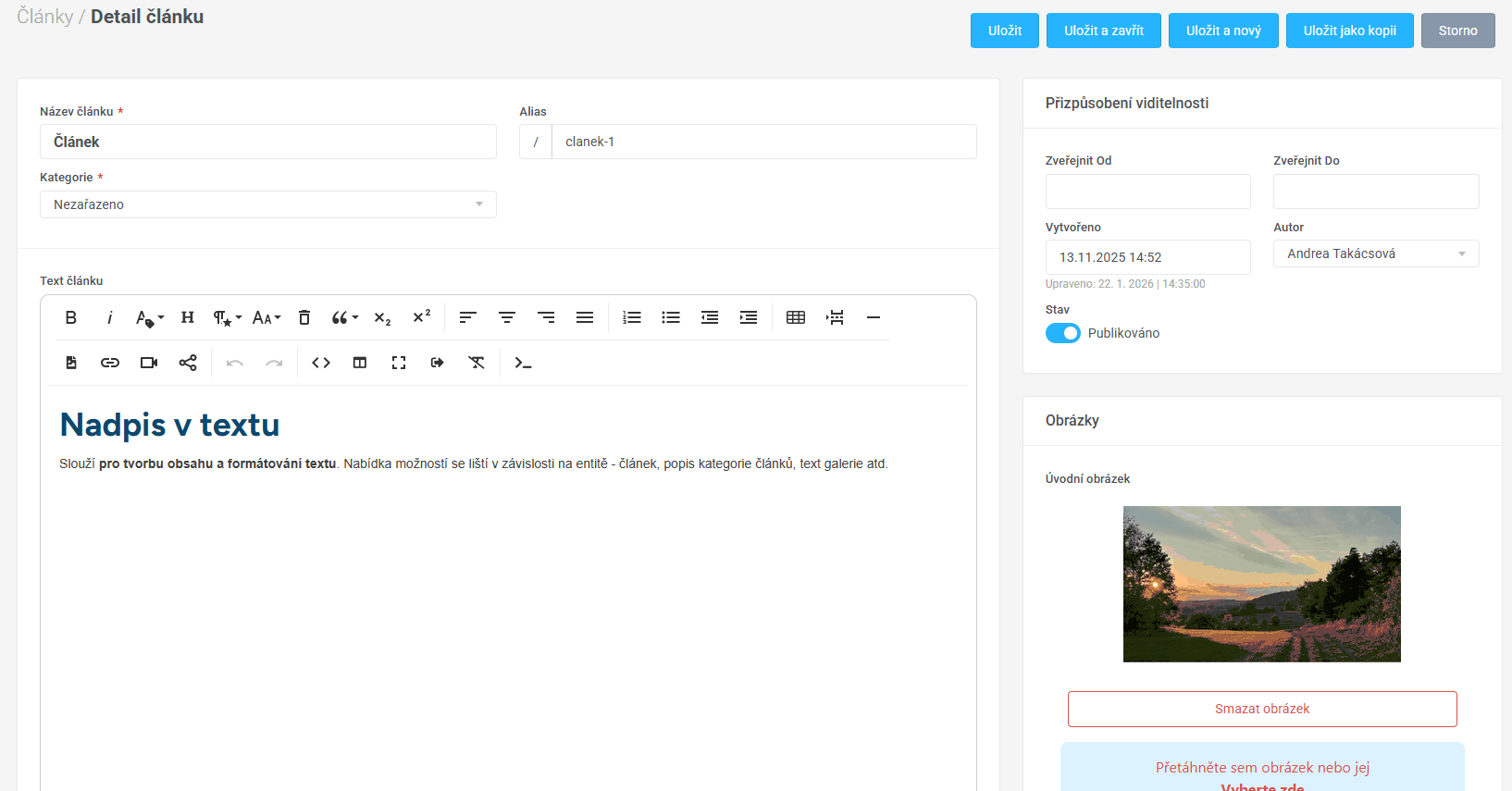Toggle the Publikováno status switch
The image size is (1512, 791).
(1063, 333)
